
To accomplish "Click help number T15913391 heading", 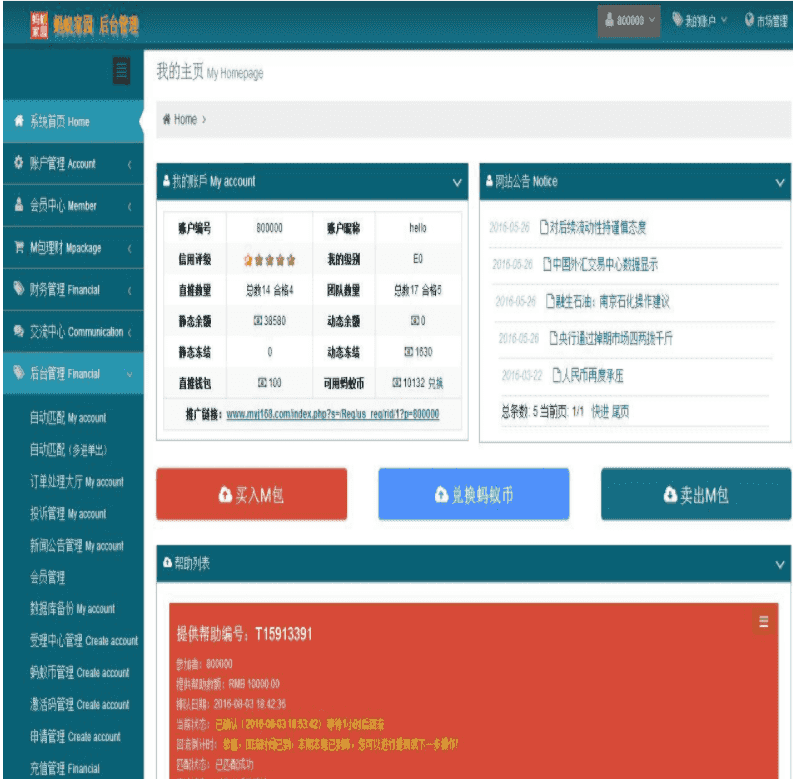I will click(x=244, y=634).
